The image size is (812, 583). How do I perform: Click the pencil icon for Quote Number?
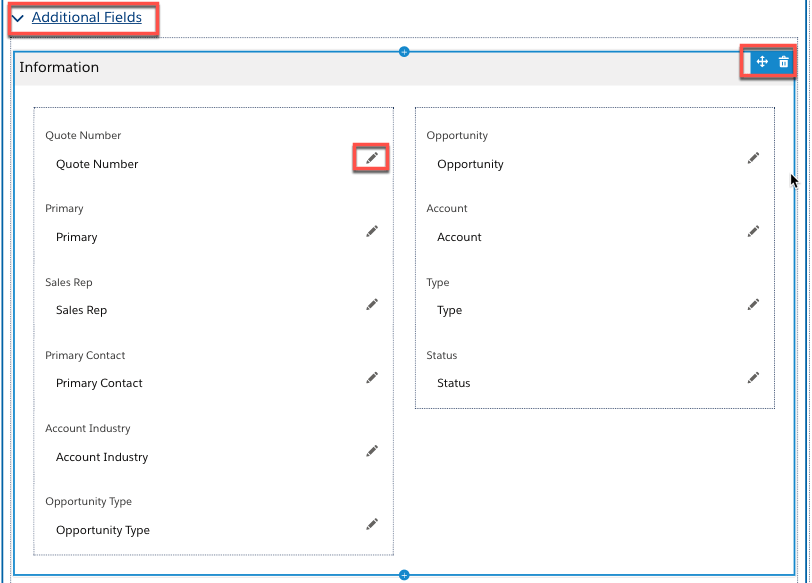pos(372,158)
